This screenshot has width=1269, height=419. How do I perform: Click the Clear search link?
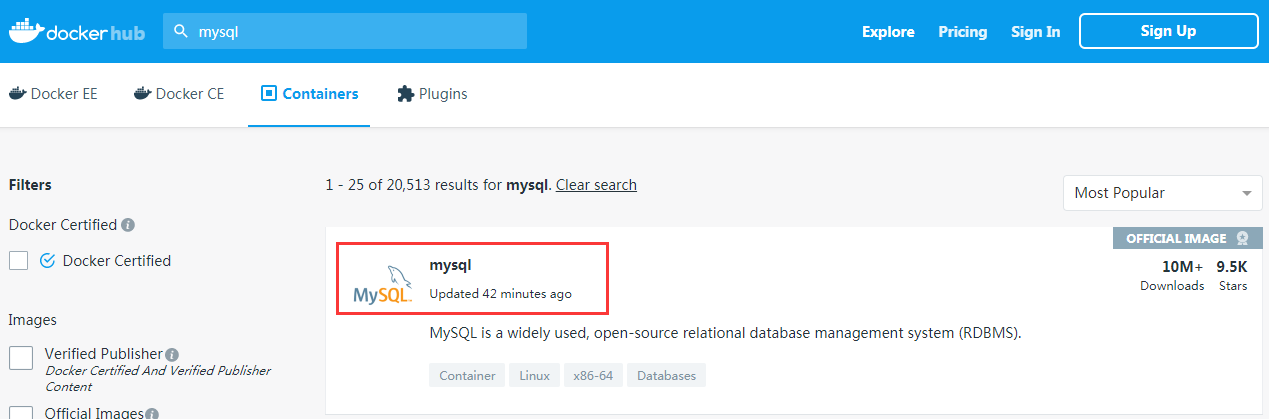click(x=596, y=185)
